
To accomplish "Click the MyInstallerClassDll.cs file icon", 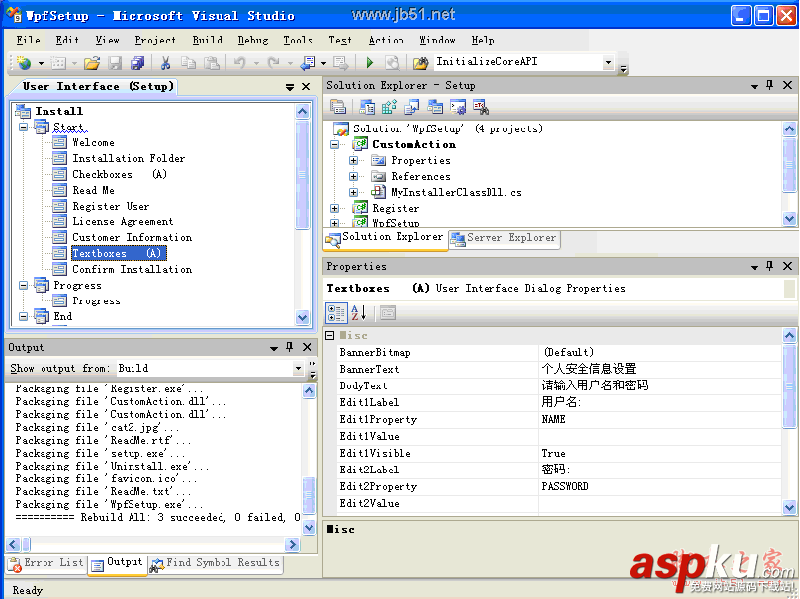I will [378, 192].
